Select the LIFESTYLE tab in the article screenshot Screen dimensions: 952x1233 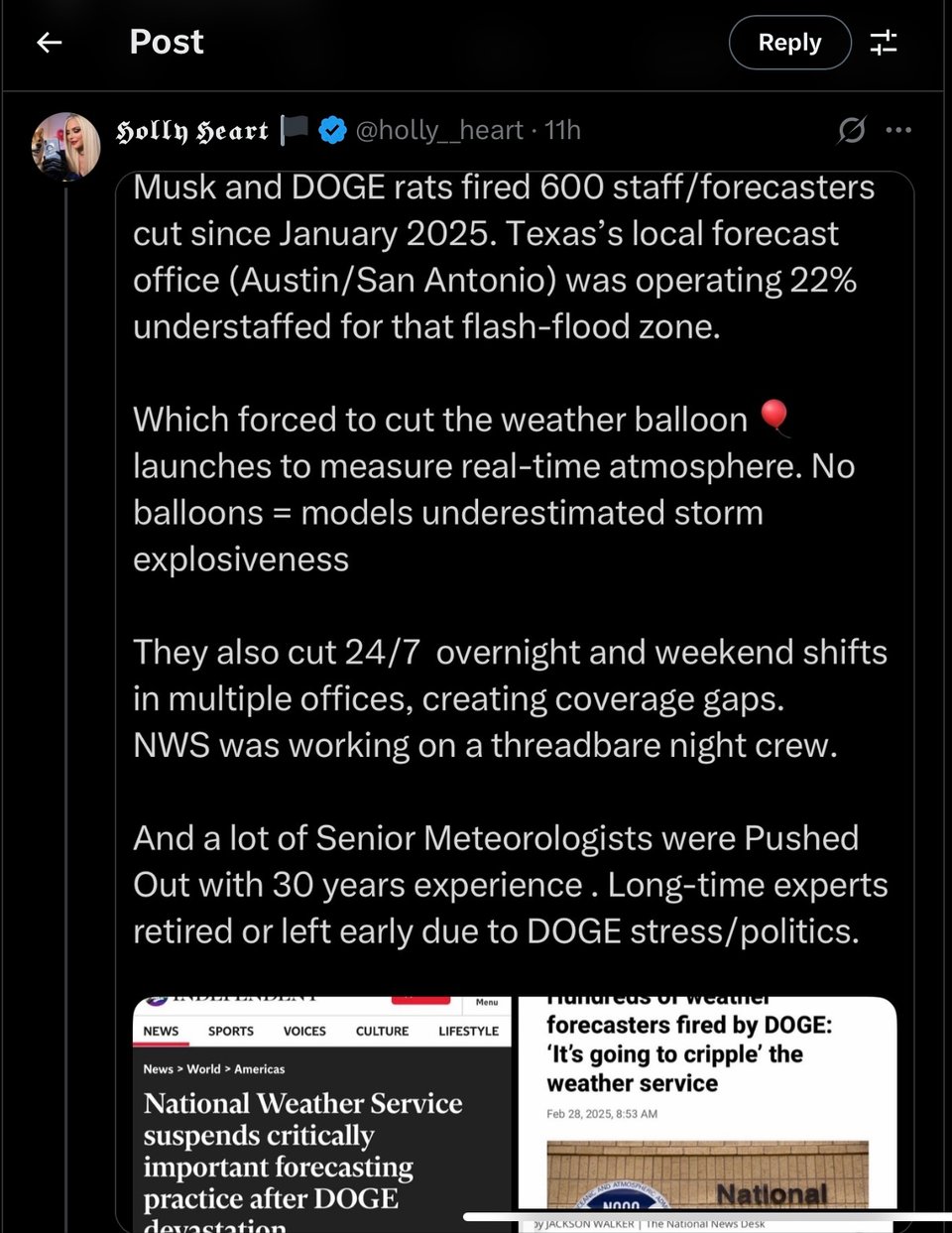click(x=467, y=1031)
